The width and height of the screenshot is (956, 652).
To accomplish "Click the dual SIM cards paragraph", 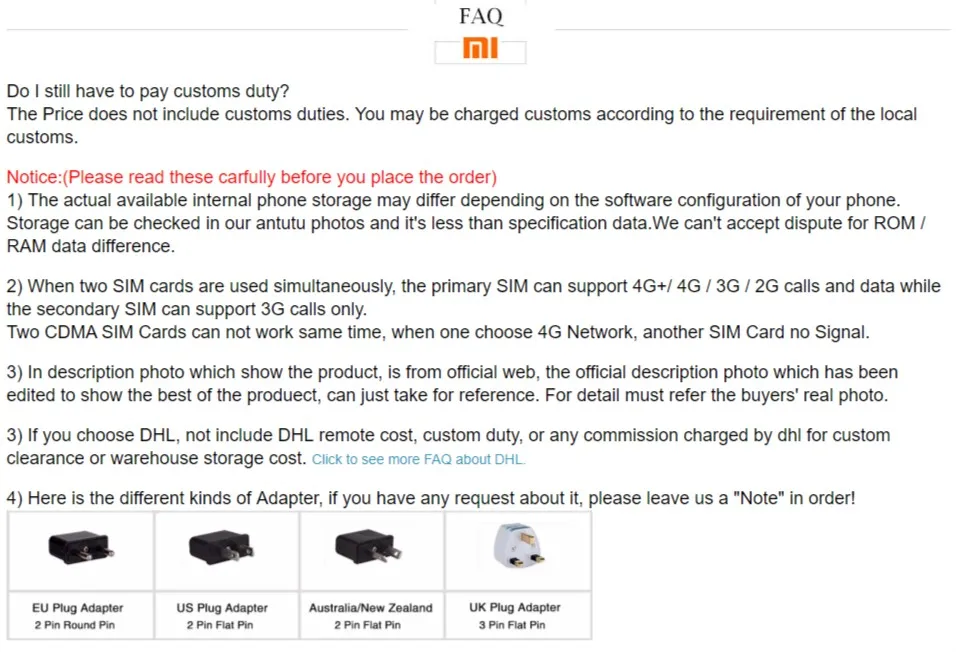I will click(x=474, y=309).
